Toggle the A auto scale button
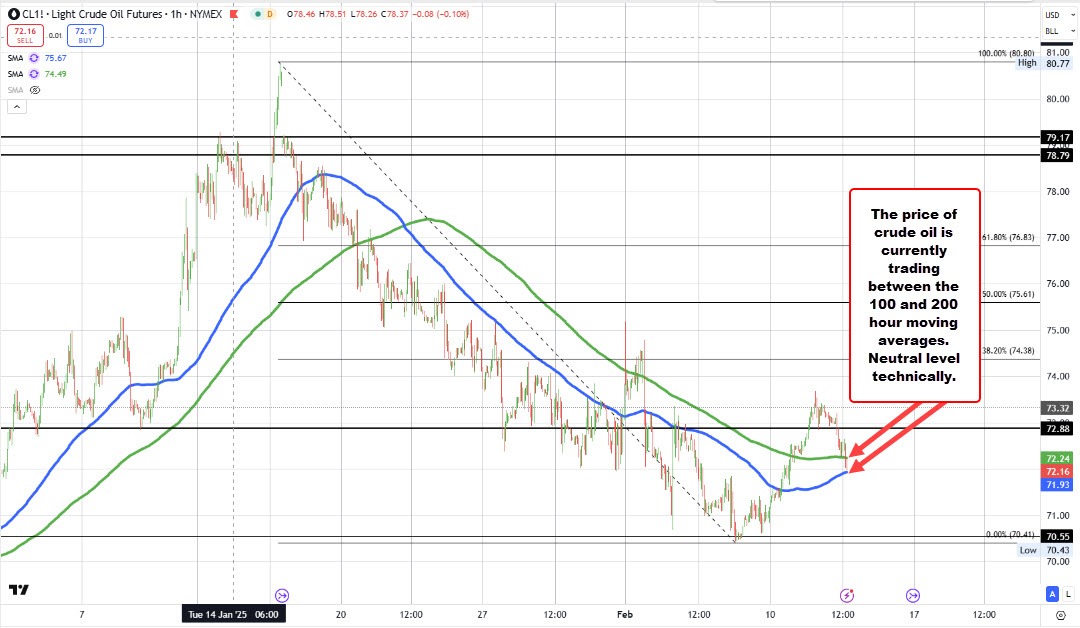This screenshot has width=1080, height=628. click(x=1052, y=594)
